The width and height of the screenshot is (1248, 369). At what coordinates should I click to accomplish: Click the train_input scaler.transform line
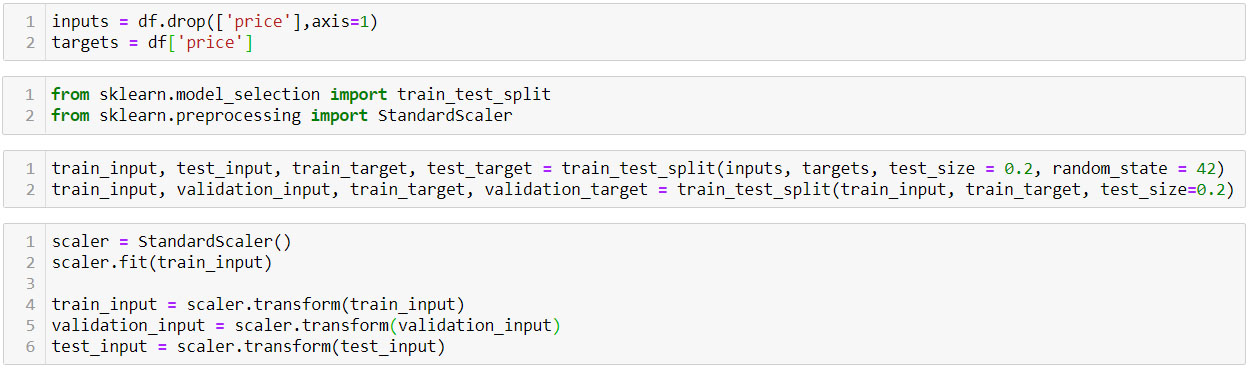pyautogui.click(x=258, y=304)
